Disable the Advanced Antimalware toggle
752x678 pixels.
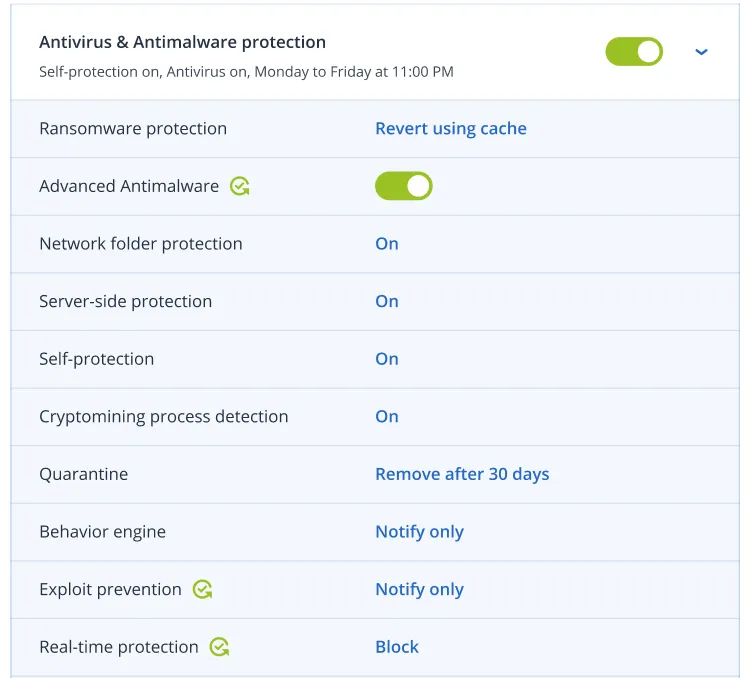403,186
